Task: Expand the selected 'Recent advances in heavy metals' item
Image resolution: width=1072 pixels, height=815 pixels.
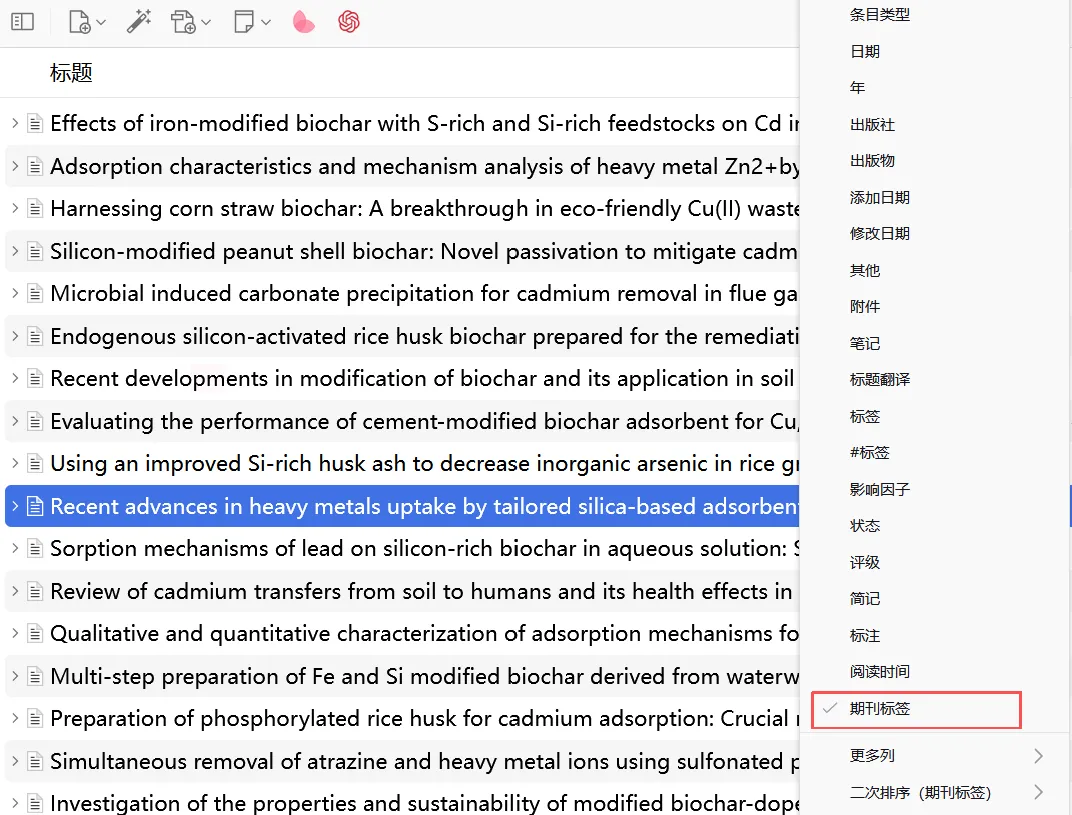Action: point(14,507)
